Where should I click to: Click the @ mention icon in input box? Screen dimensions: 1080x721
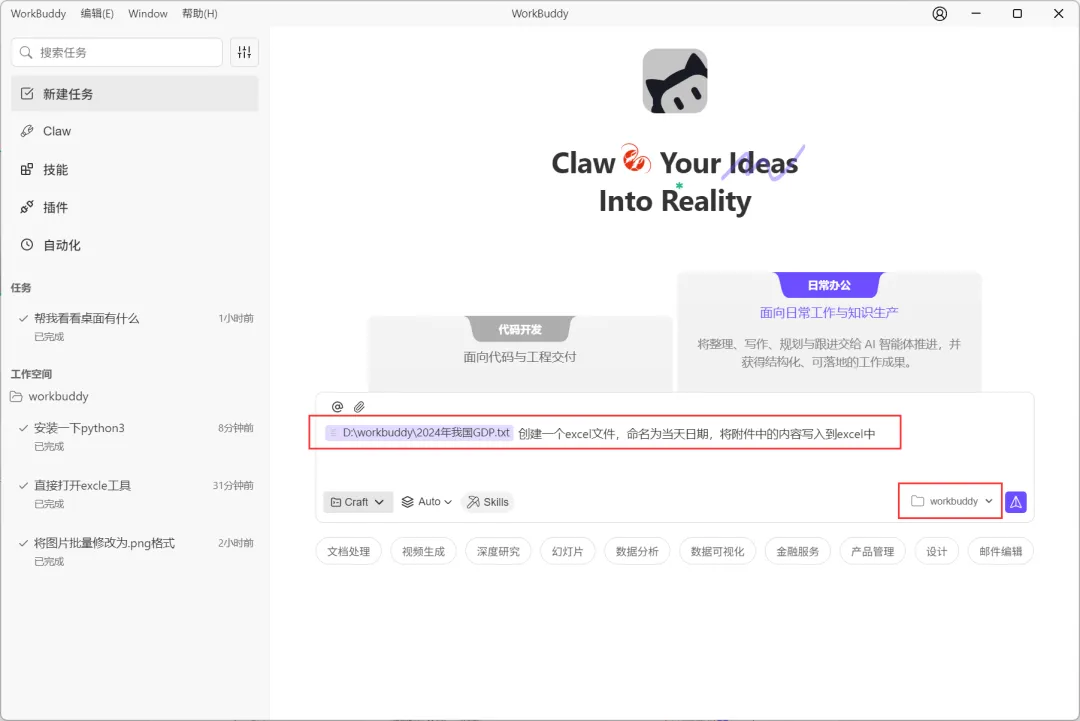(338, 407)
